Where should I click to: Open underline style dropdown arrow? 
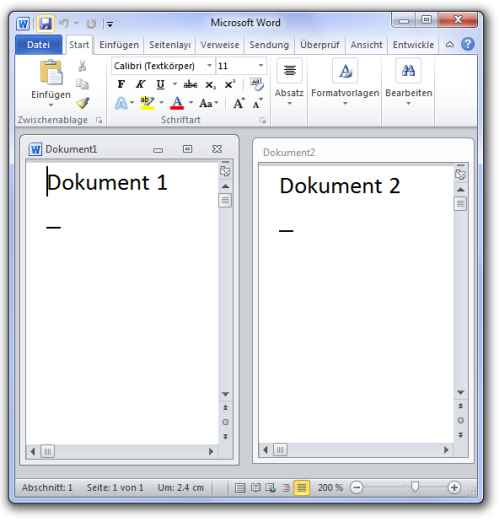pyautogui.click(x=175, y=84)
